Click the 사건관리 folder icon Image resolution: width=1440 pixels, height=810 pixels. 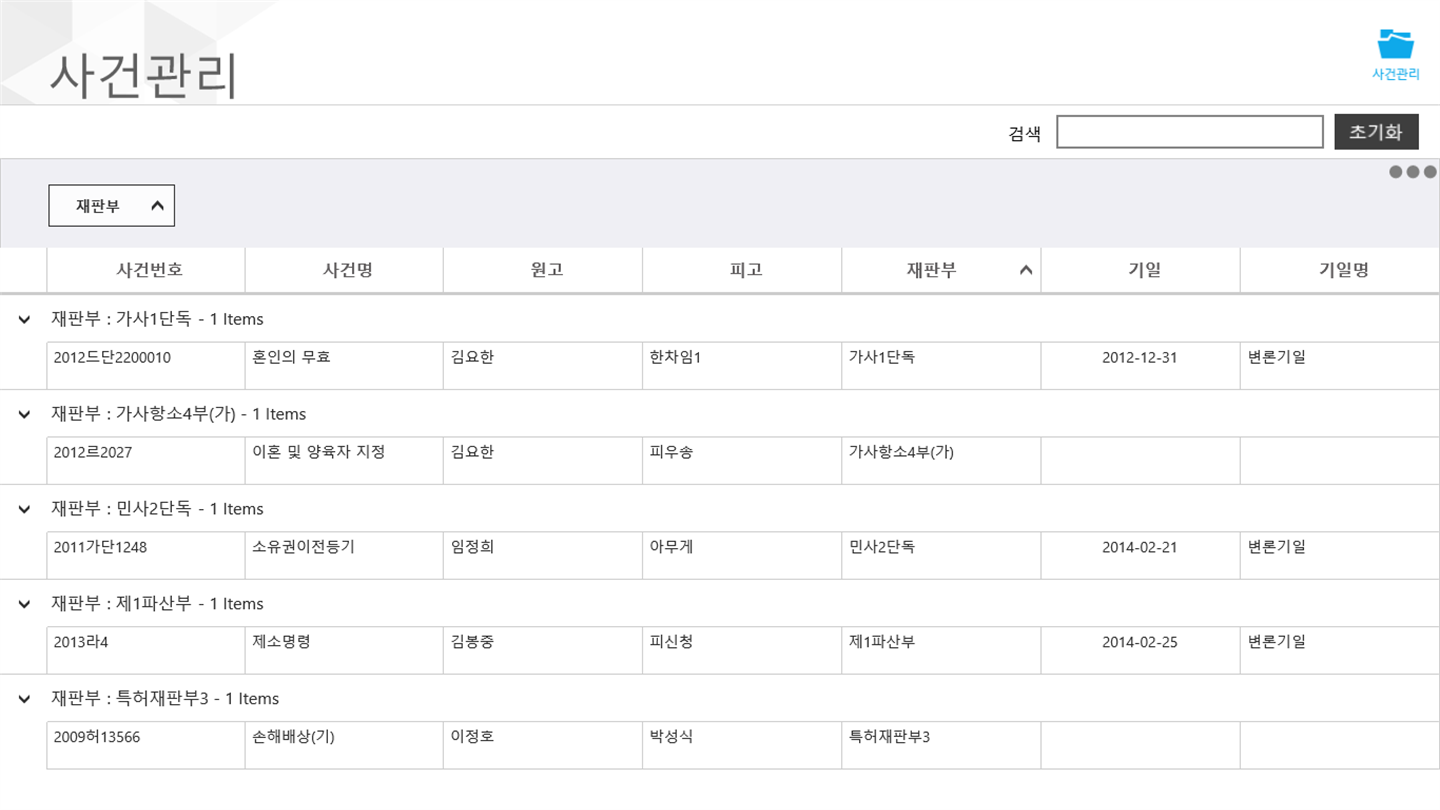point(1395,45)
